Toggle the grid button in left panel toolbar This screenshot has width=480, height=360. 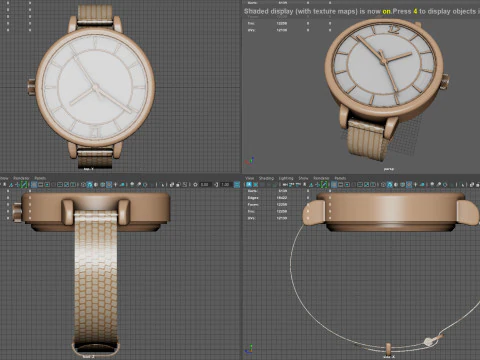[34, 184]
